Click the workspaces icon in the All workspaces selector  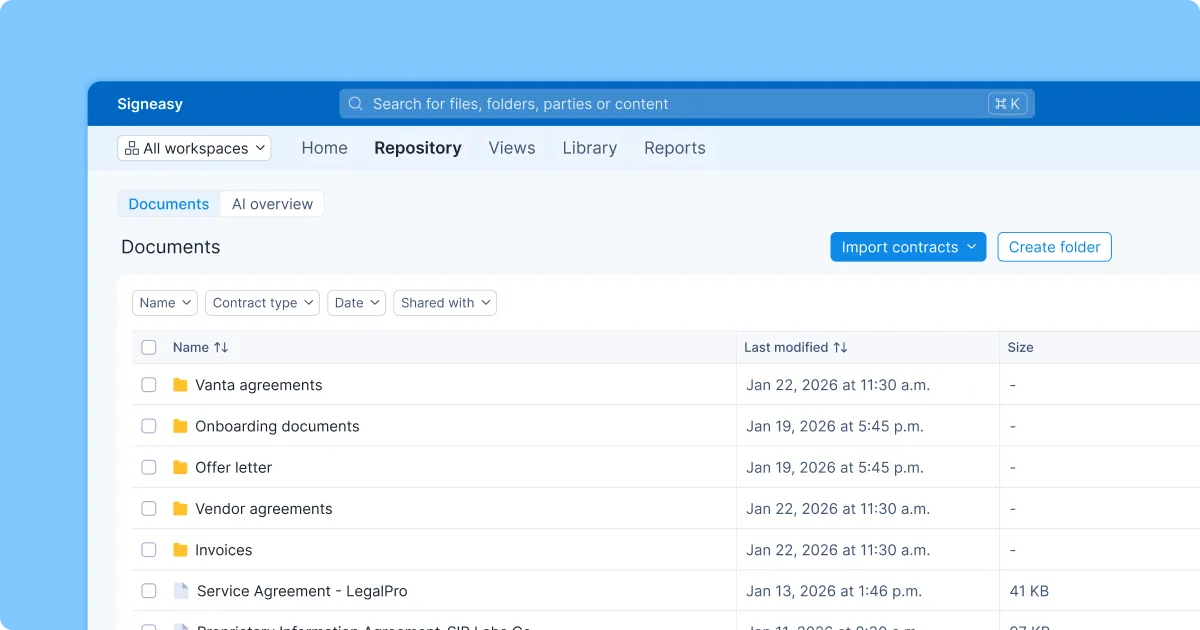click(131, 148)
